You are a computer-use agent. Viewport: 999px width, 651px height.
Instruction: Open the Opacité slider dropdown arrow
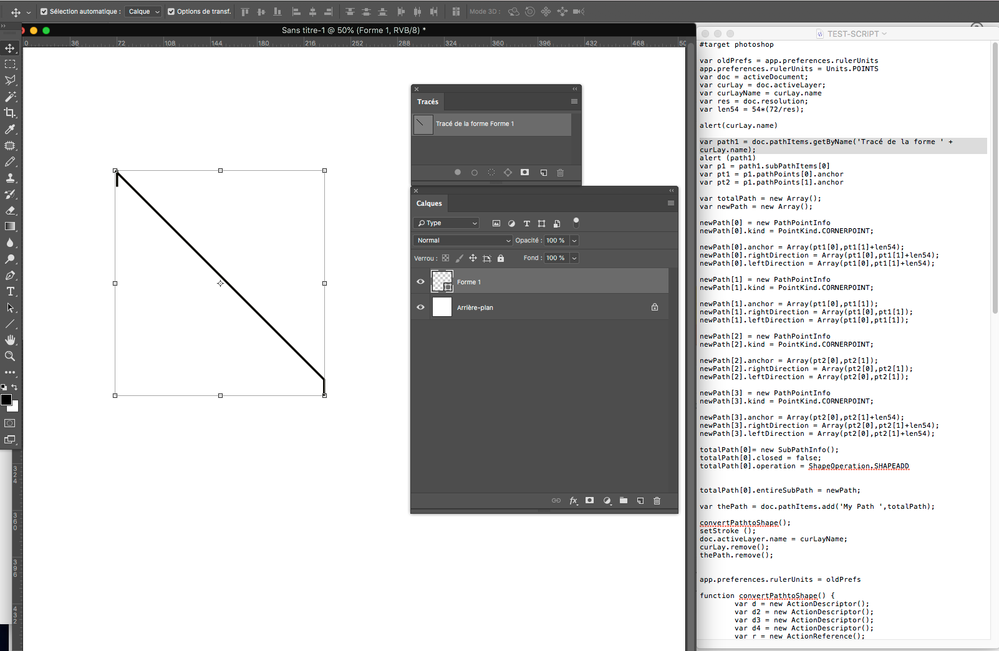[x=574, y=241]
